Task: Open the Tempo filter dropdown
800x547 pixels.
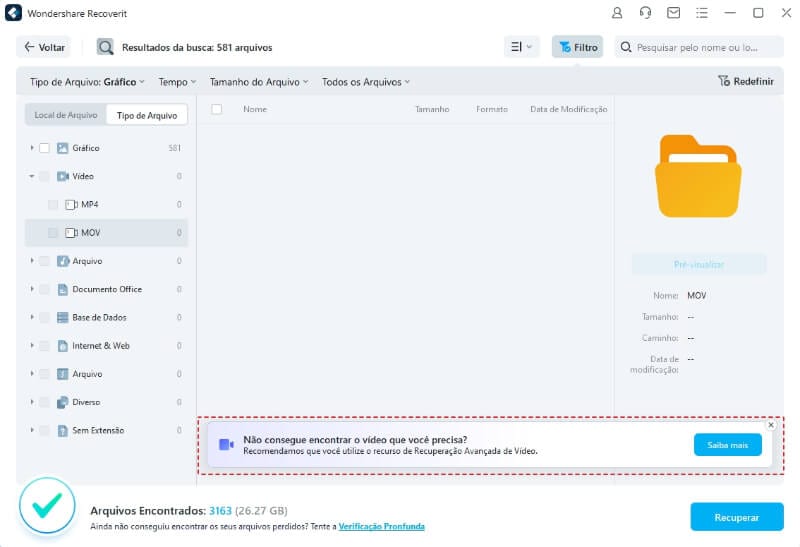Action: click(x=177, y=82)
